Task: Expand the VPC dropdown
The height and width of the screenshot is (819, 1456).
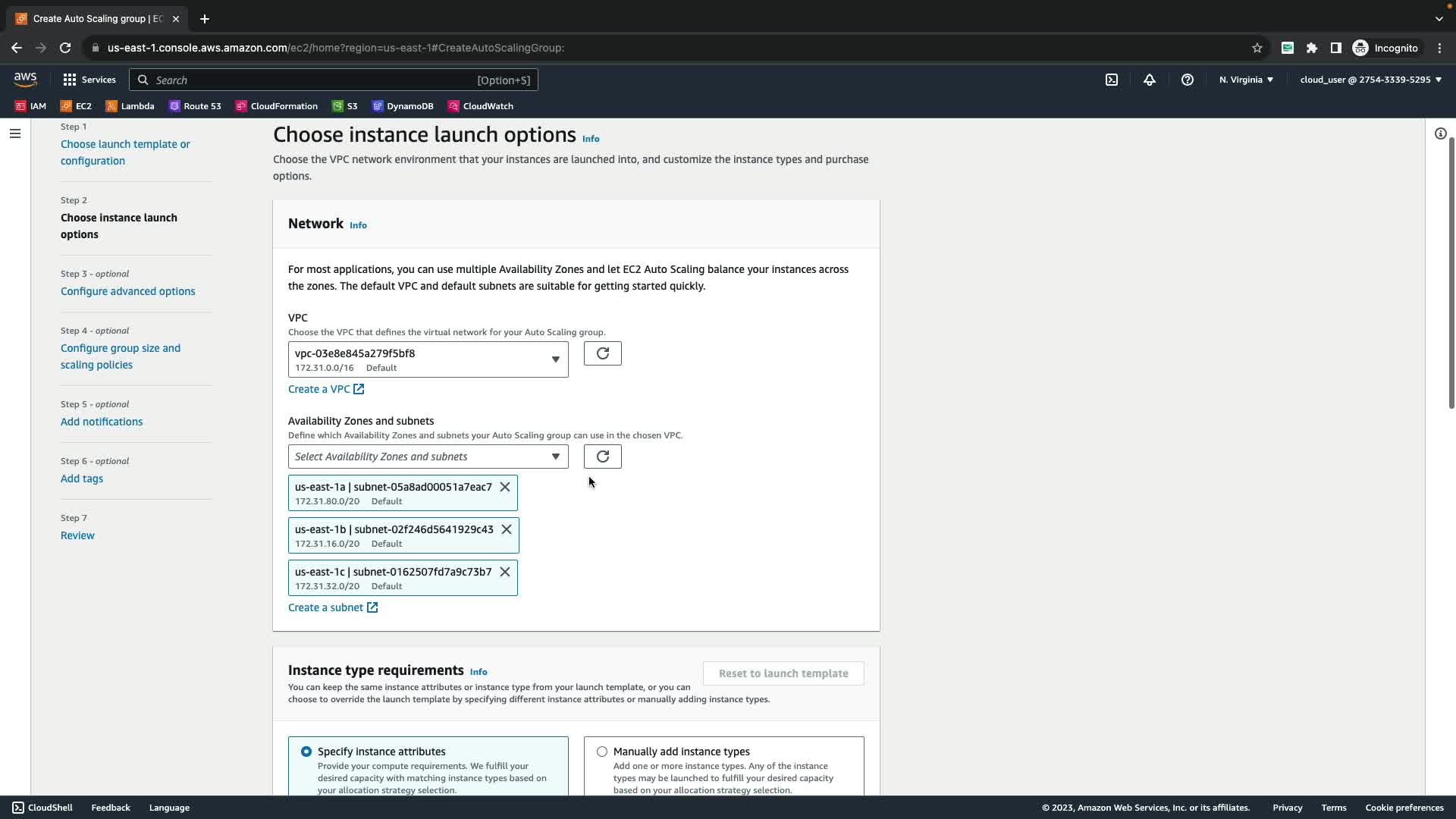Action: pos(428,359)
